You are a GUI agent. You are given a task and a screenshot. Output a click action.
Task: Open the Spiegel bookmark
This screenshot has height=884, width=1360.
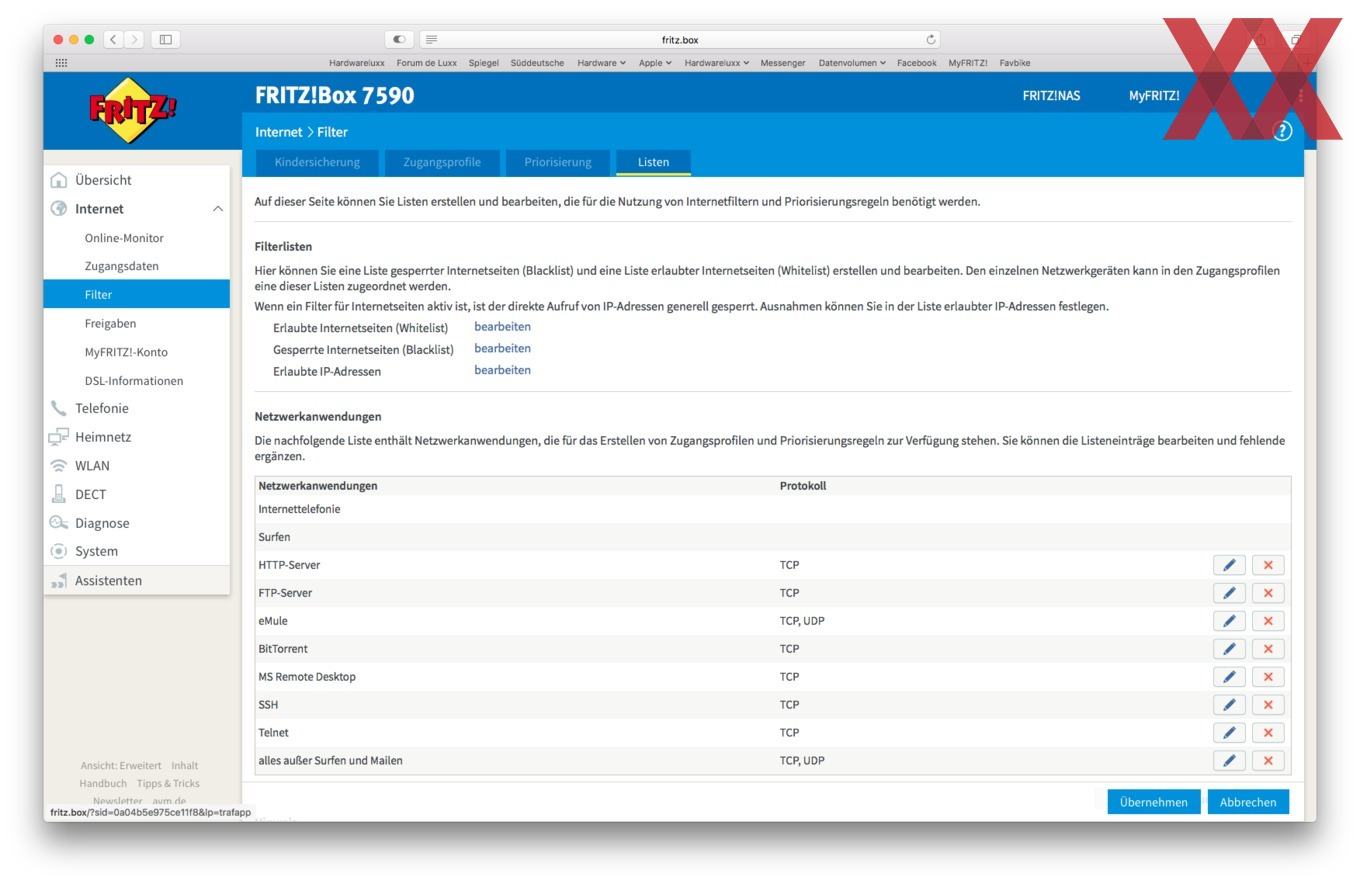pyautogui.click(x=484, y=63)
